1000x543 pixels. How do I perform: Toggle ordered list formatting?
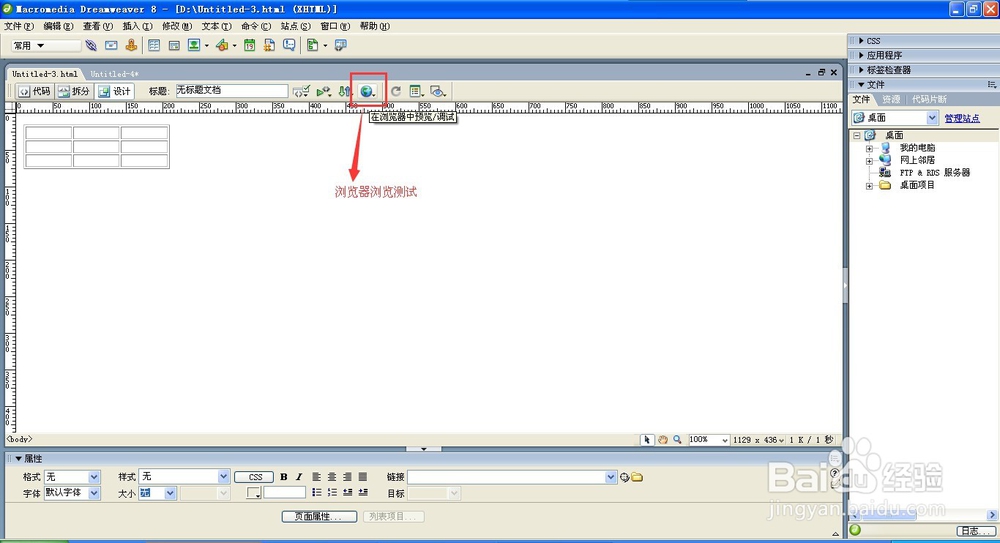point(332,493)
